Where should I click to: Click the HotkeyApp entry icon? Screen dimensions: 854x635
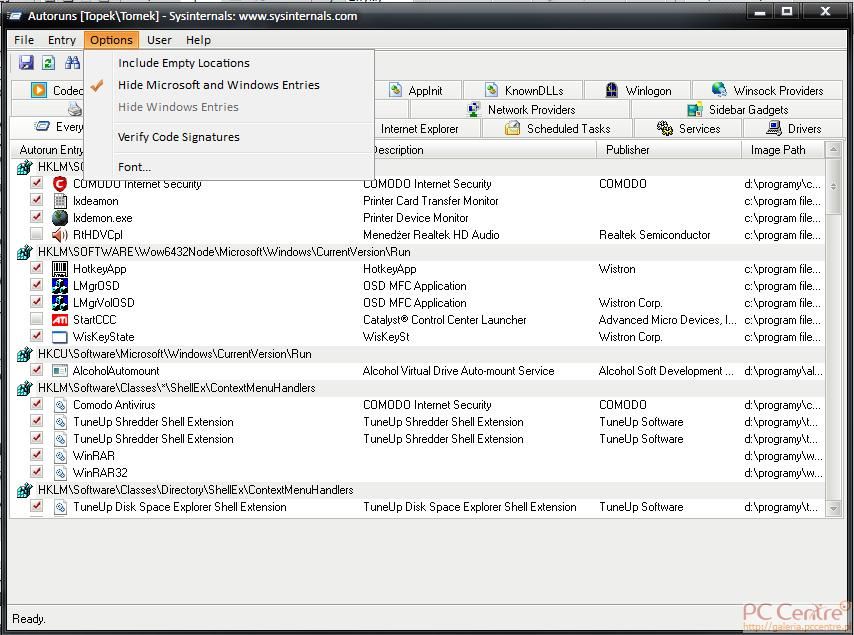pos(60,269)
